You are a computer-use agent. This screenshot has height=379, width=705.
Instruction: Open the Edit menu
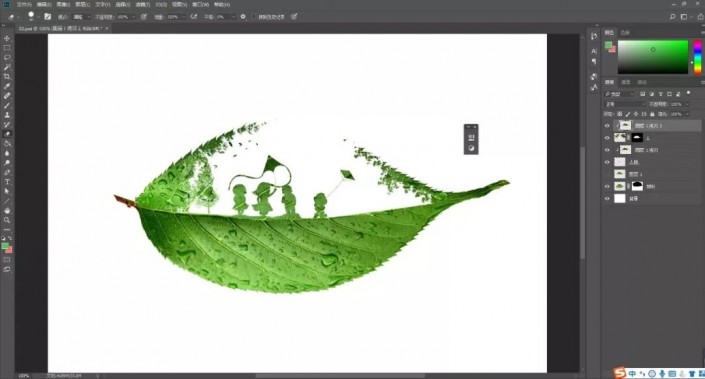tap(44, 4)
